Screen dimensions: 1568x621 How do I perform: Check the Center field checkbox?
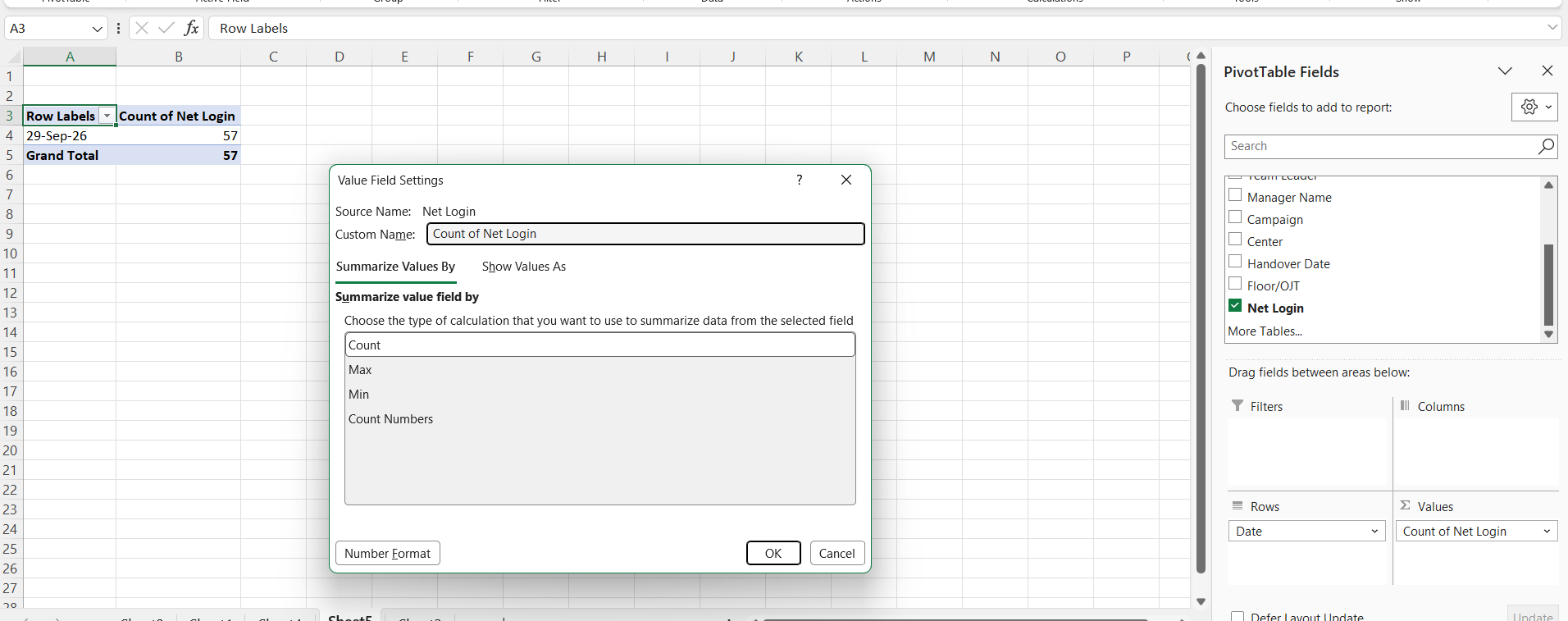pyautogui.click(x=1235, y=240)
